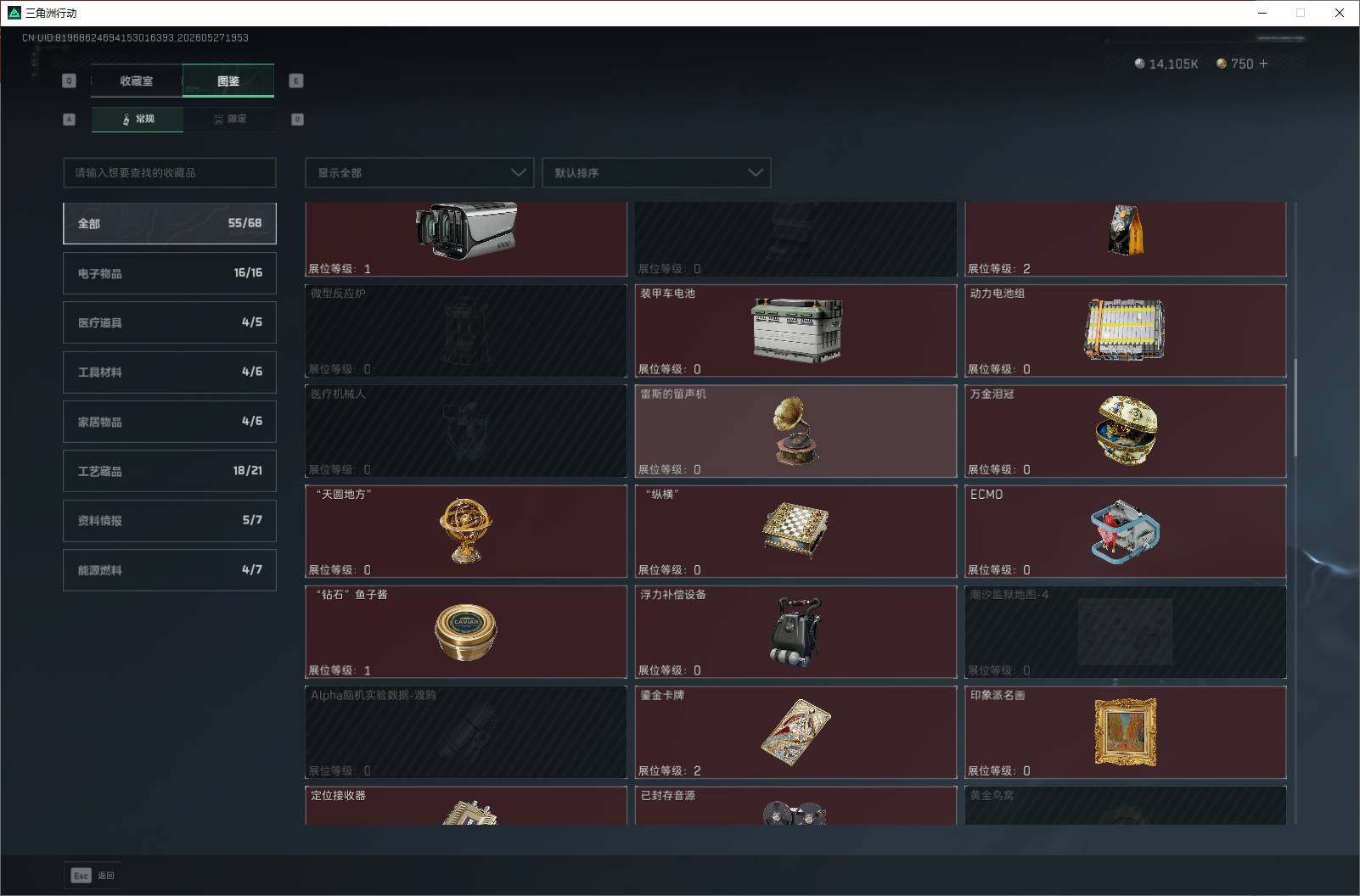Select the 工艺藏品 category
The image size is (1360, 896).
click(170, 471)
